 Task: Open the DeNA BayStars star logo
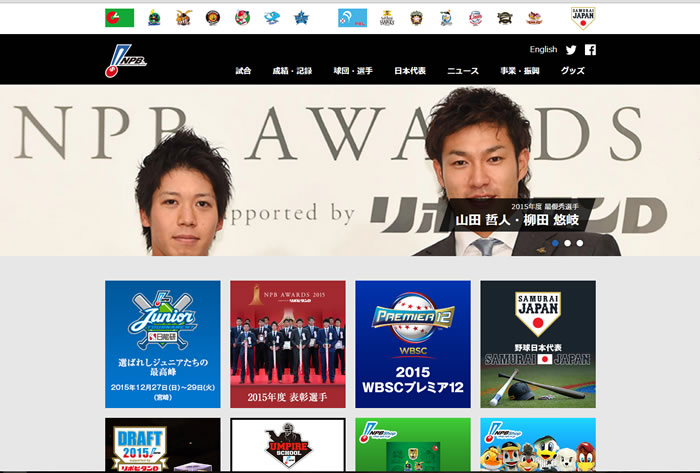point(301,18)
